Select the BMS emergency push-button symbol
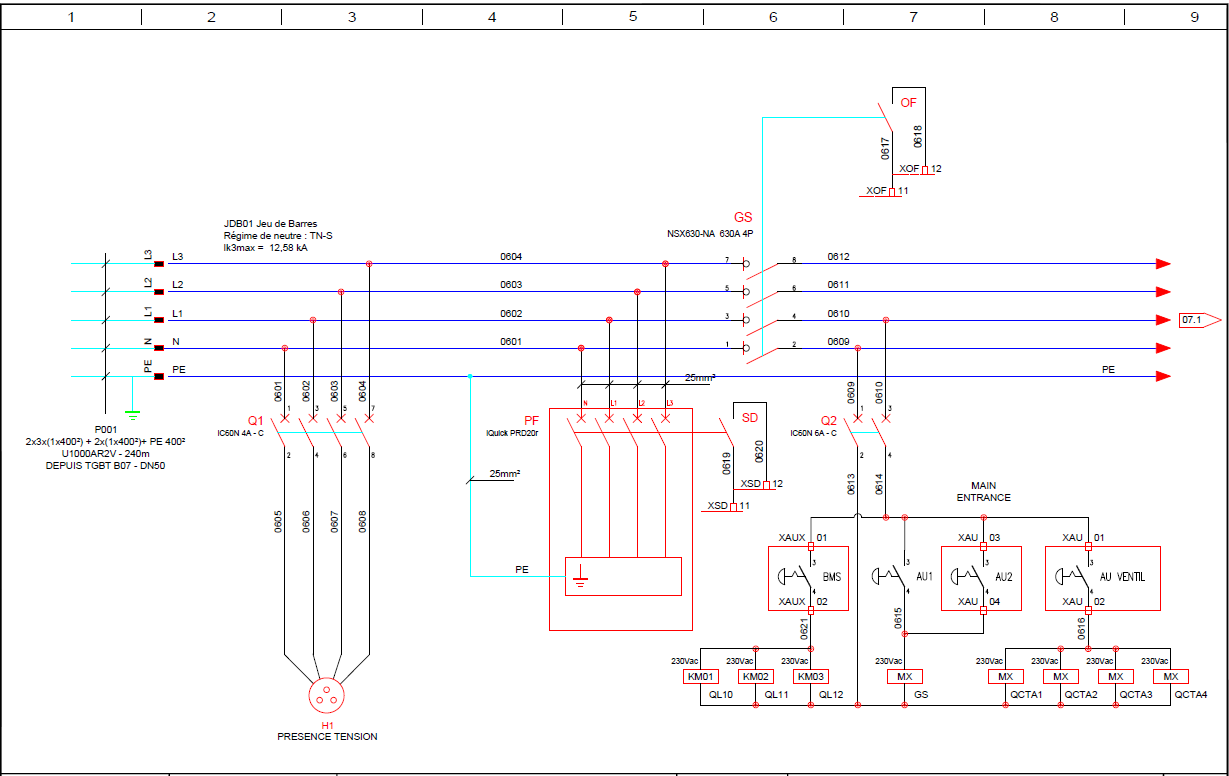 tap(796, 577)
